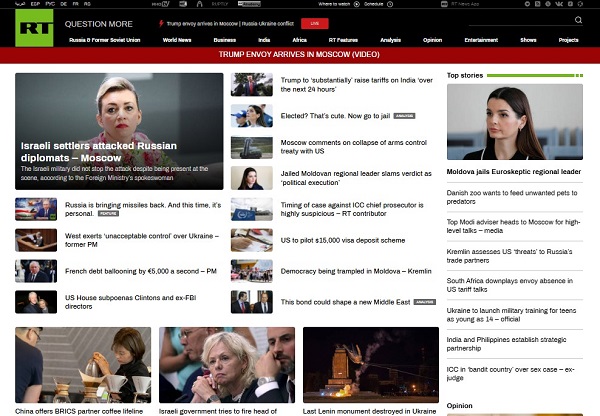Open 'Ukraine to launch military training for teens'
Screen dimensions: 600x416
pyautogui.click(x=511, y=315)
